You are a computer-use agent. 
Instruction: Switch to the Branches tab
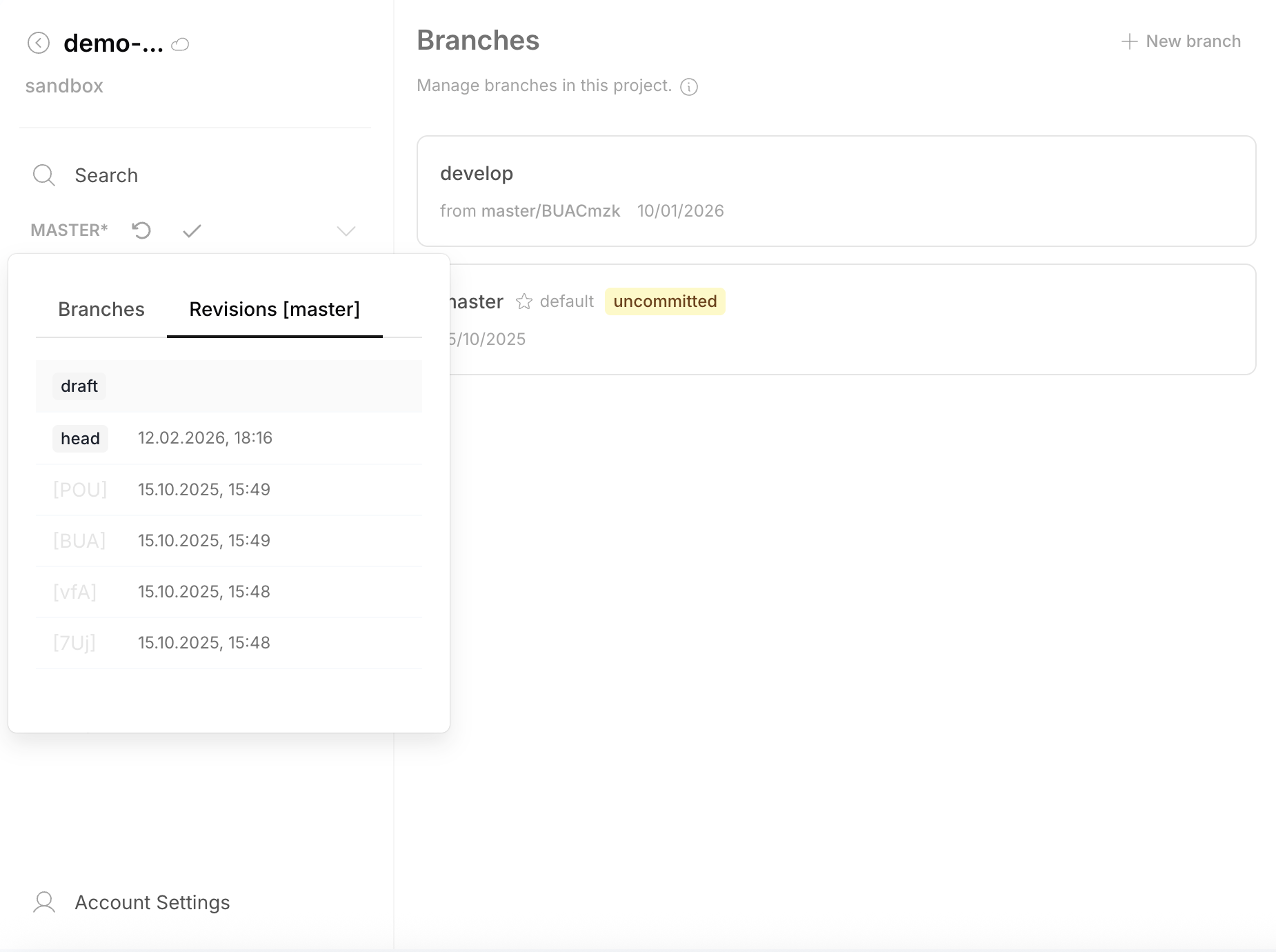[101, 309]
